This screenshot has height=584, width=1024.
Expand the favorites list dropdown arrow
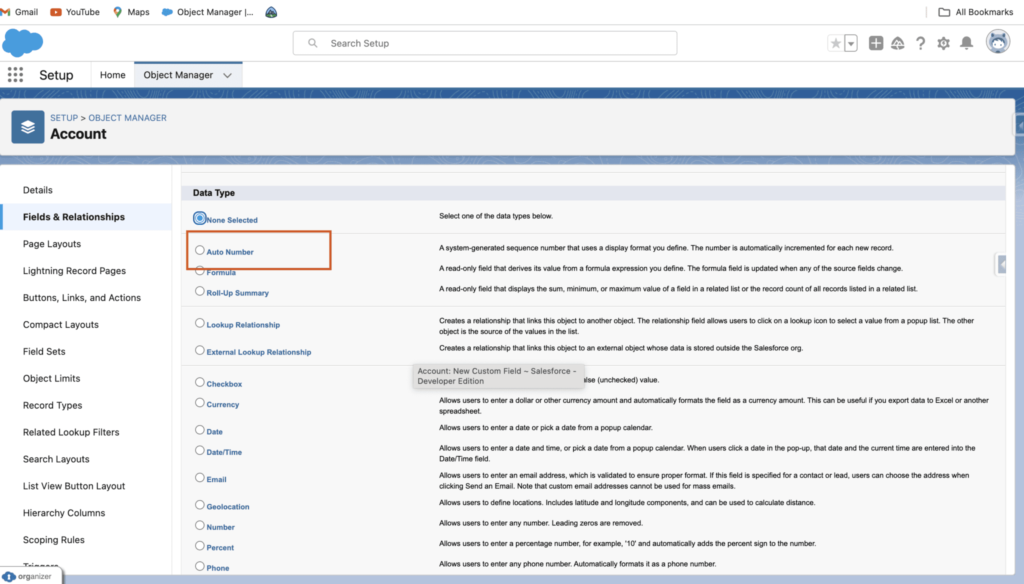[849, 43]
